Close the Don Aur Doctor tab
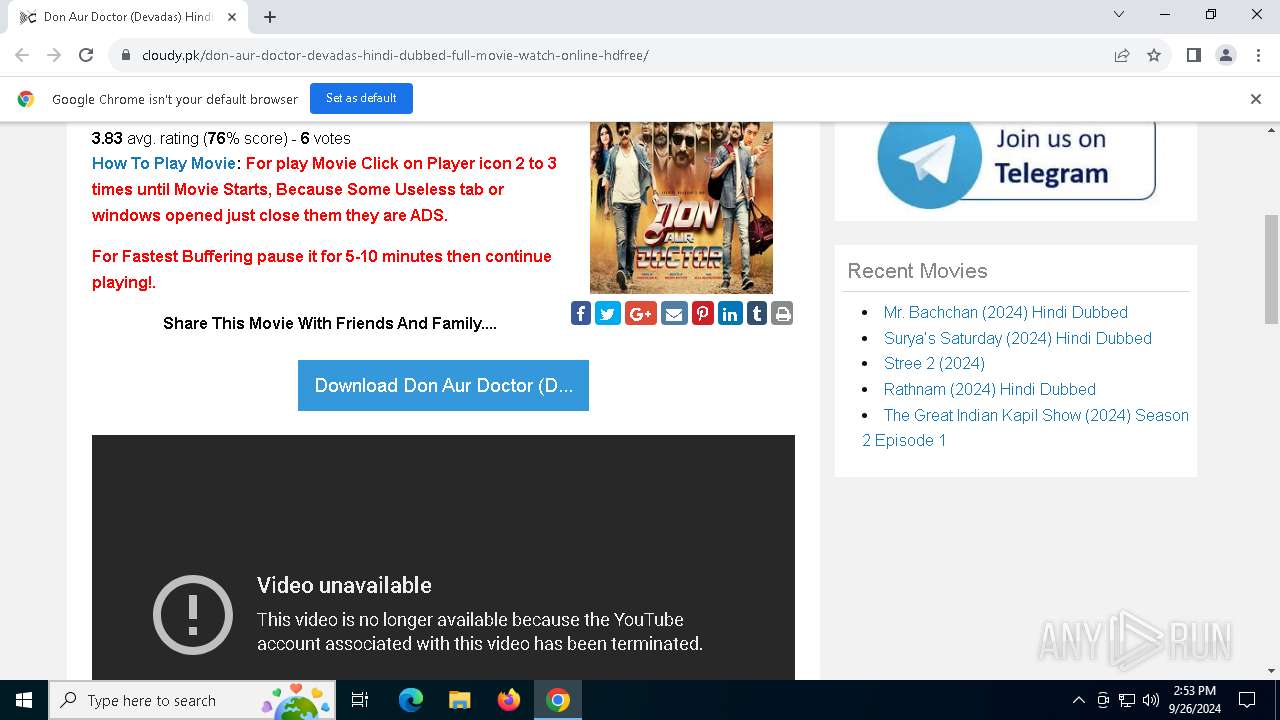1280x720 pixels. pyautogui.click(x=232, y=16)
